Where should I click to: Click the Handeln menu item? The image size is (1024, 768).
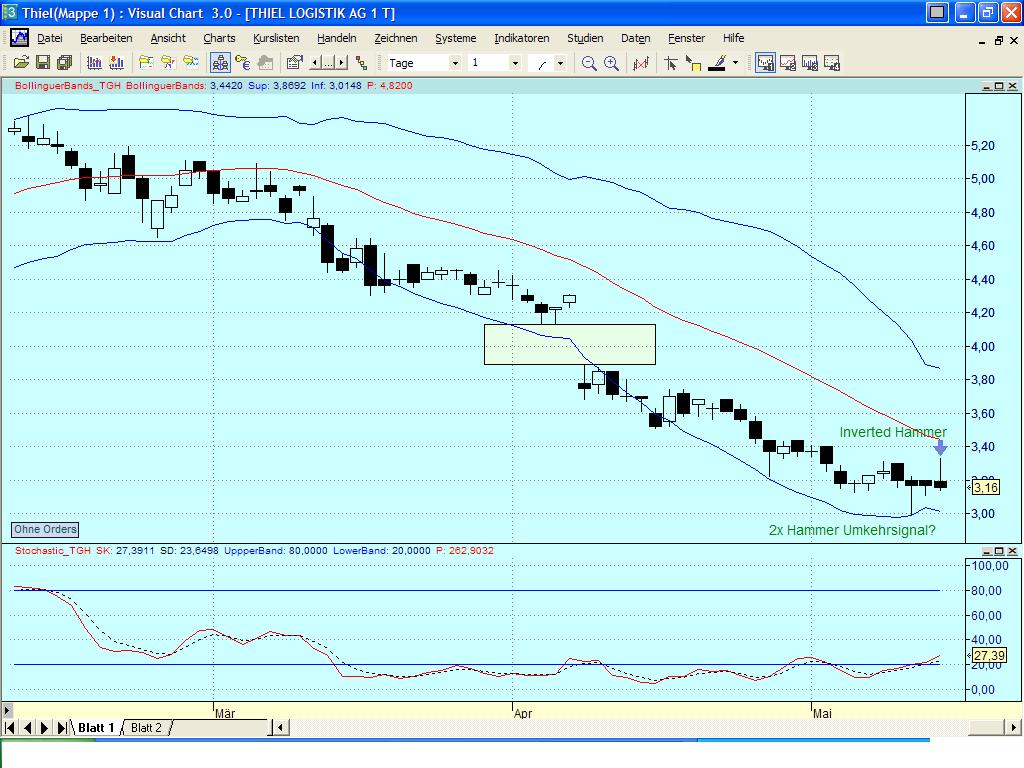click(x=337, y=38)
